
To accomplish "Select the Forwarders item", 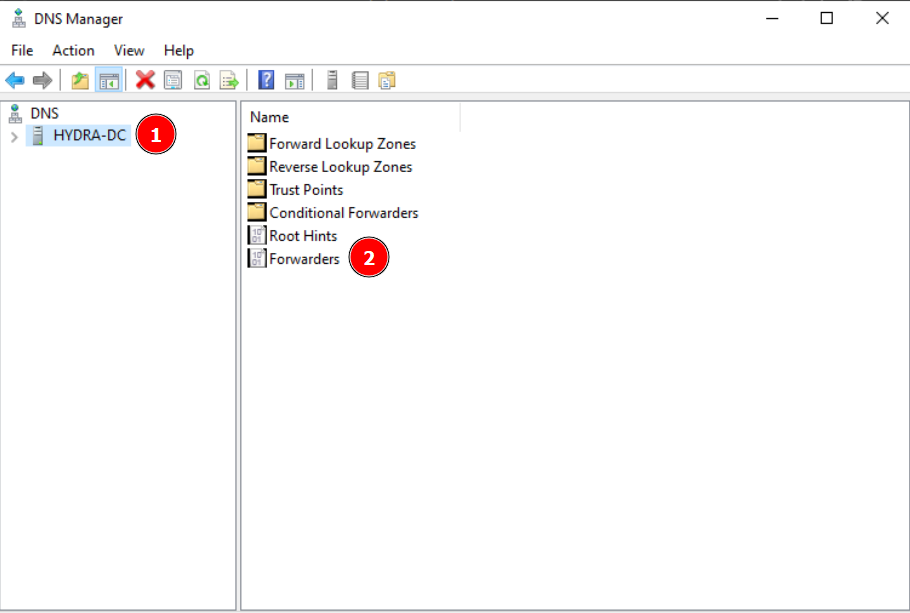I will (304, 259).
